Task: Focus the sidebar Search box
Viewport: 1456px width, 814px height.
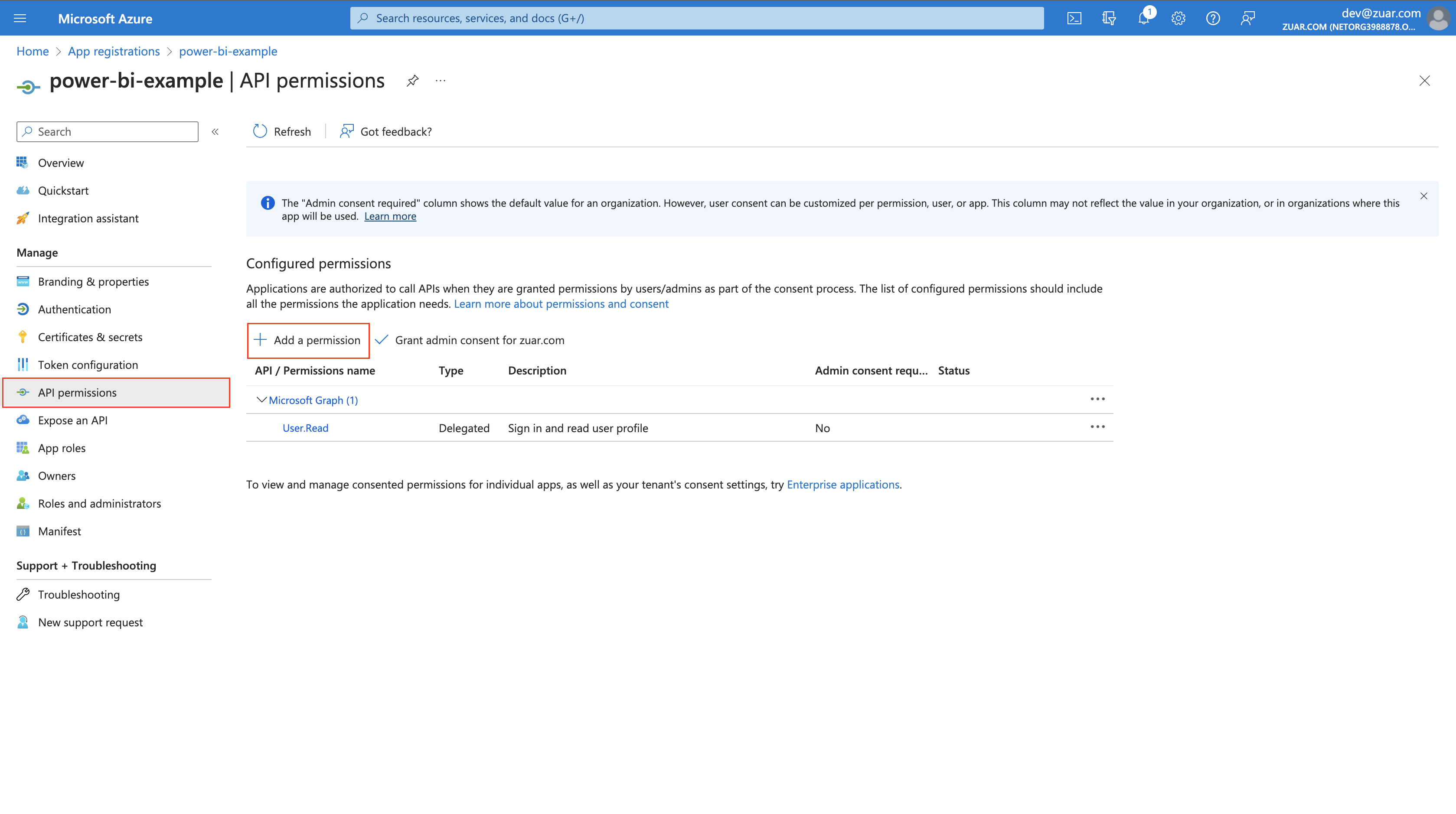Action: coord(108,132)
